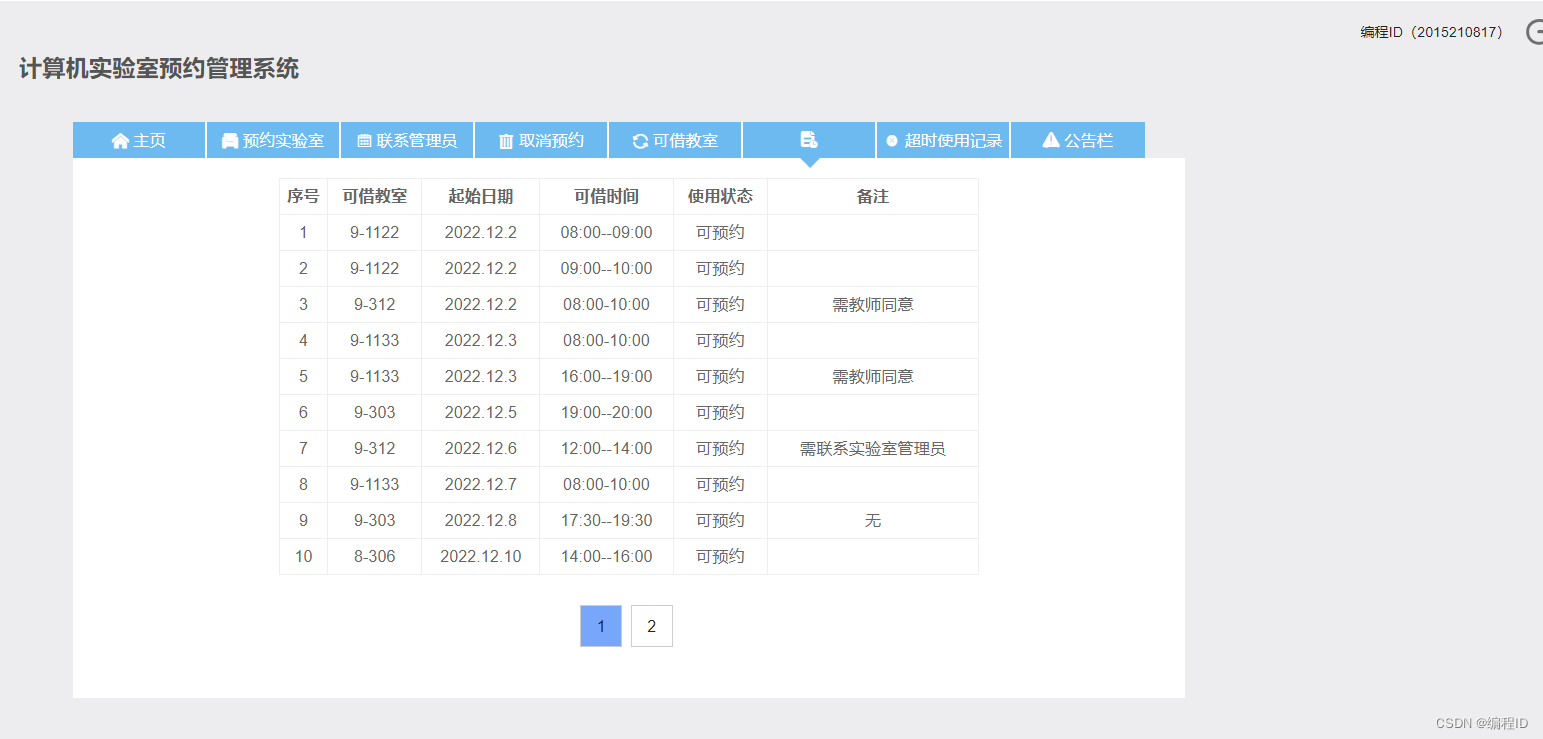Click date 2022.12.7
Screen dimensions: 1543x739
pos(481,485)
